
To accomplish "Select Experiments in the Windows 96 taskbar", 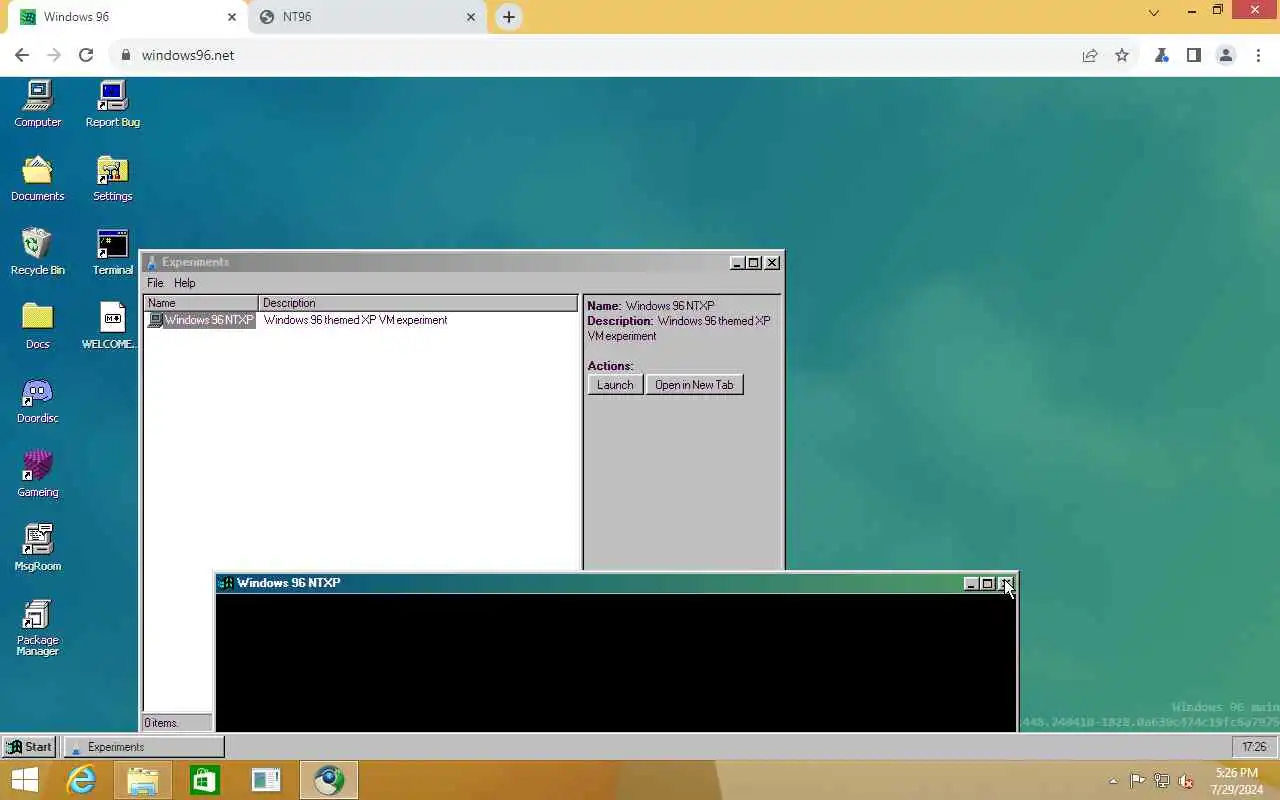I will [144, 746].
